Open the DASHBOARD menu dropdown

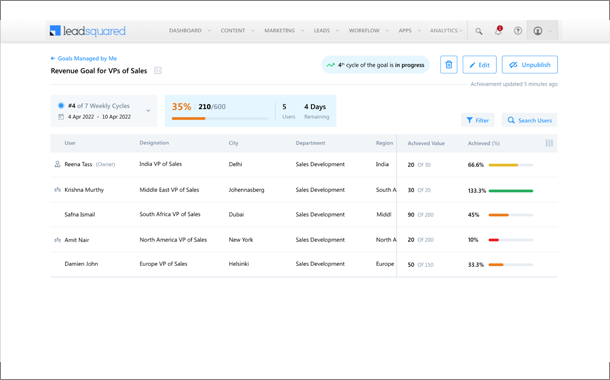point(190,30)
